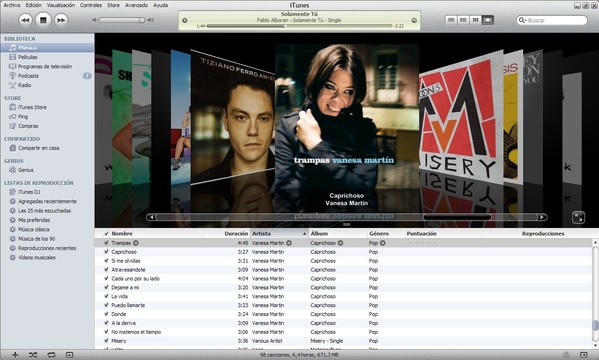Skip to next track with forward button
This screenshot has height=360, width=599.
61,20
